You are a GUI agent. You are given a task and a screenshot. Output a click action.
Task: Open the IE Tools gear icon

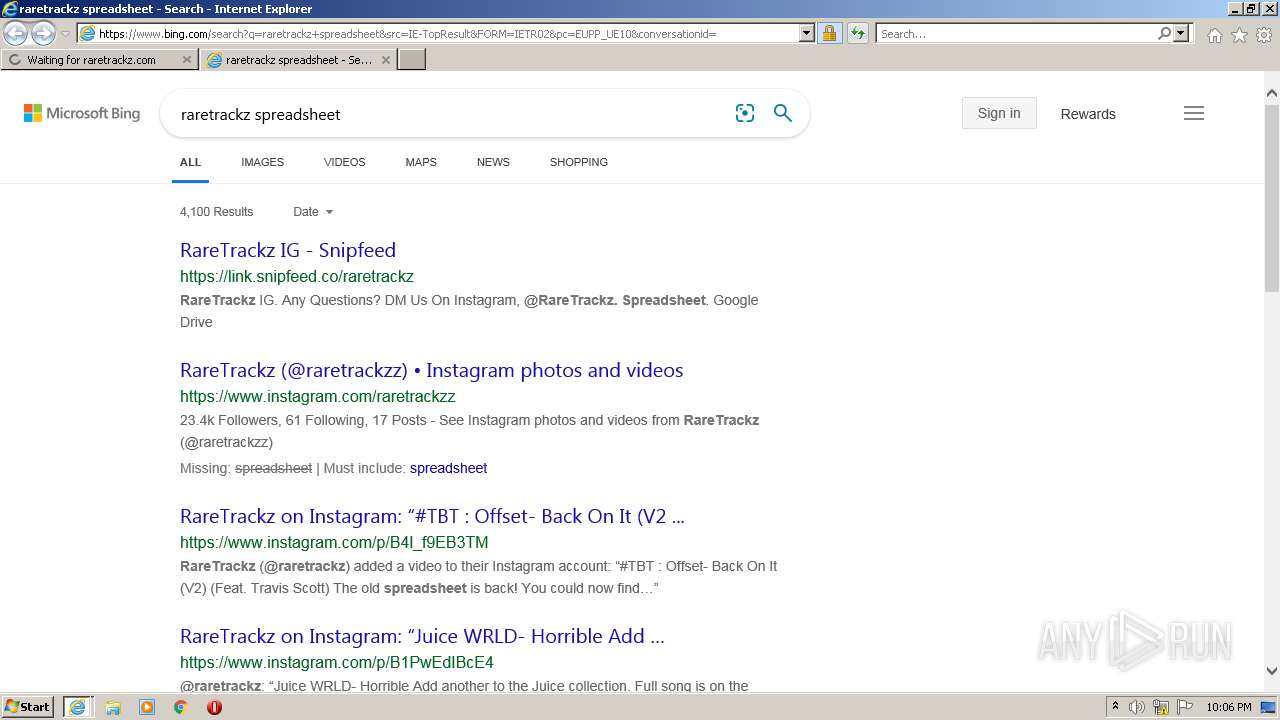tap(1264, 35)
